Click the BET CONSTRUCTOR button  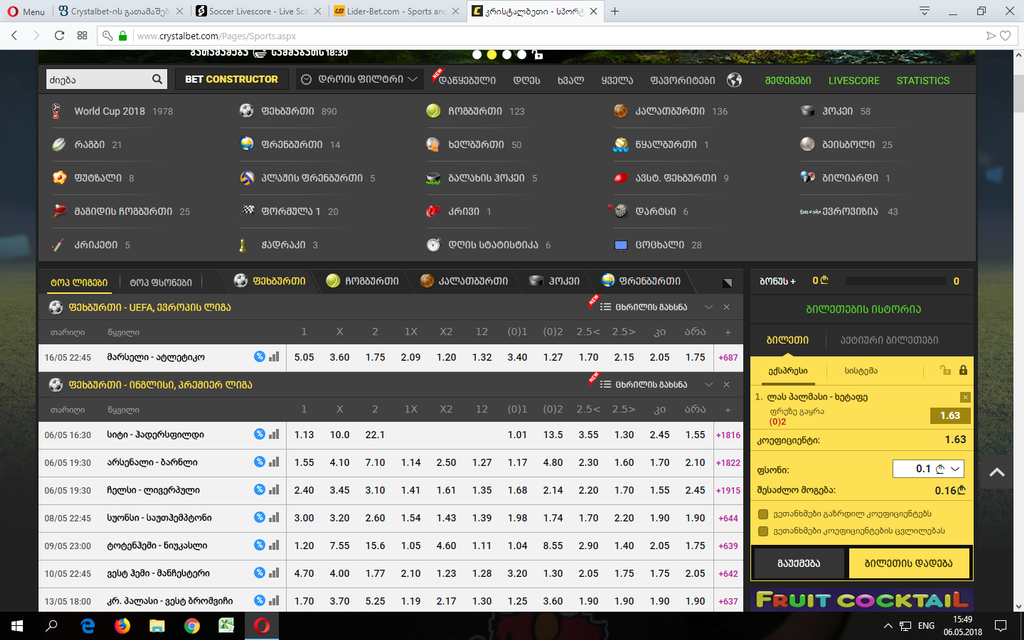(231, 79)
